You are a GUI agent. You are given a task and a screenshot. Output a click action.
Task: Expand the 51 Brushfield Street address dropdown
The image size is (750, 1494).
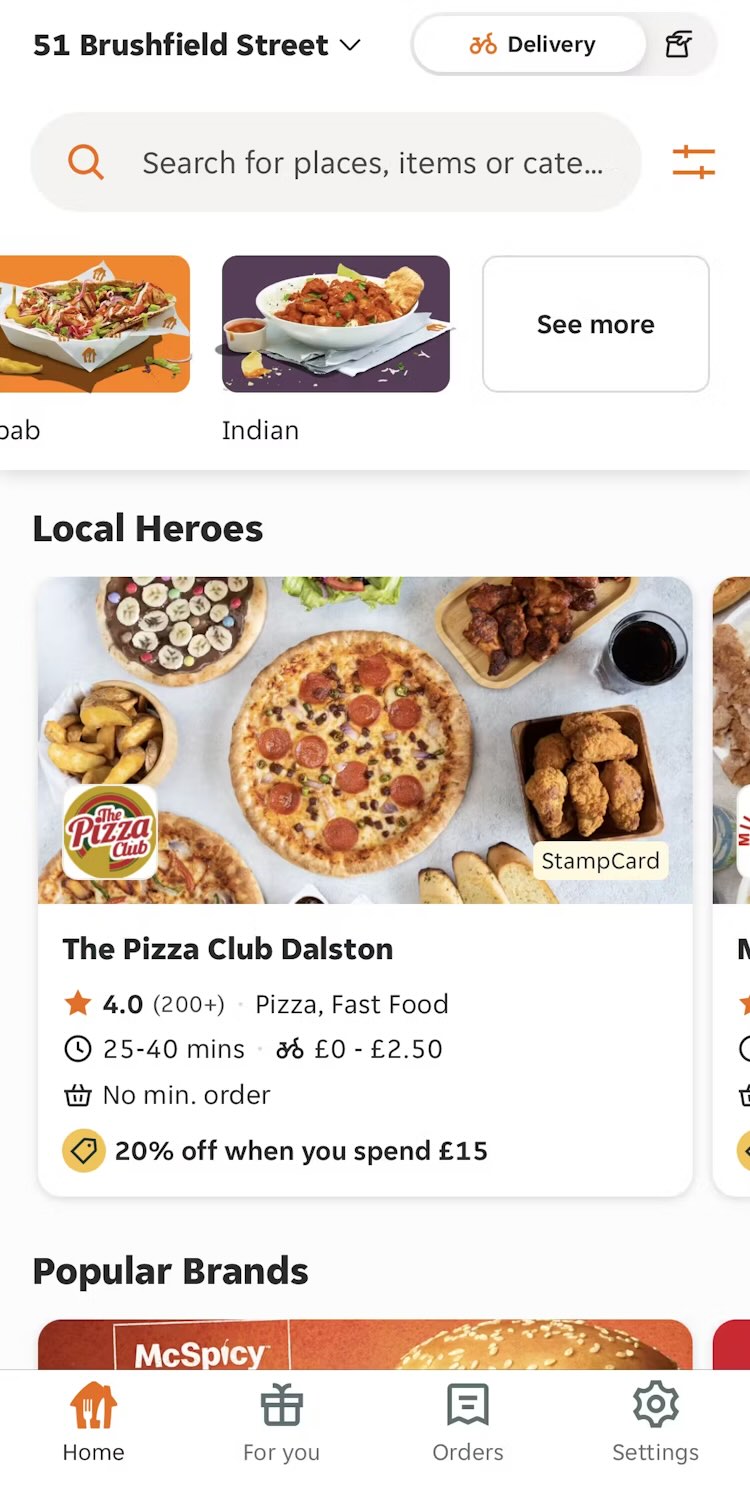[181, 45]
